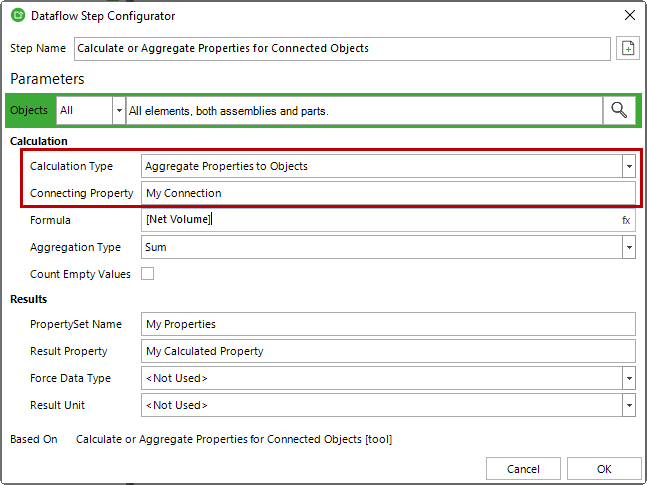Screen dimensions: 647x485
Task: Select the green Objects label
Action: [29, 110]
